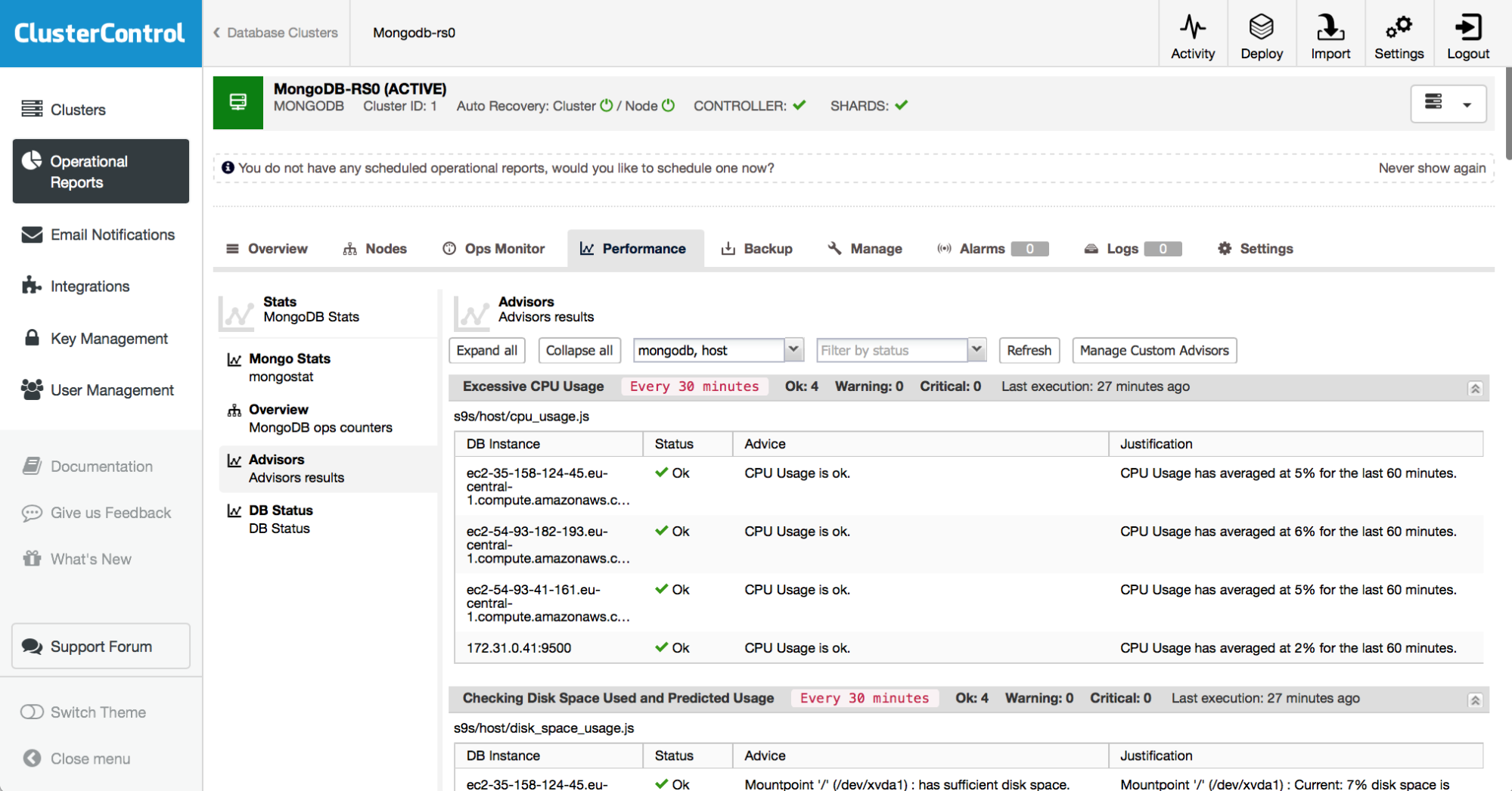1512x791 pixels.
Task: Click the page vertical scrollbar
Action: click(1507, 113)
